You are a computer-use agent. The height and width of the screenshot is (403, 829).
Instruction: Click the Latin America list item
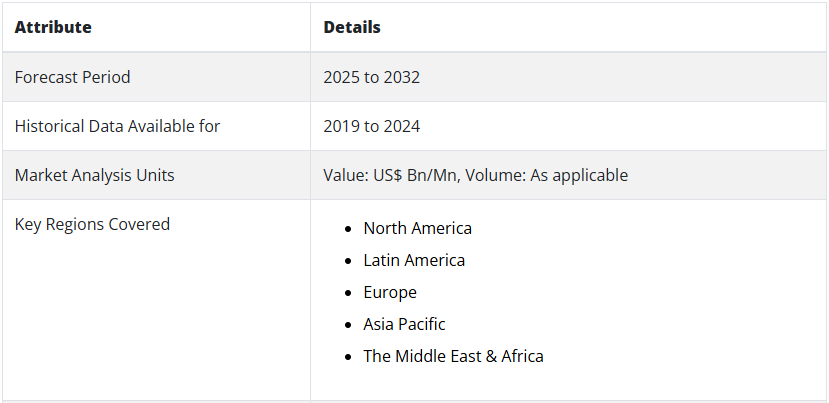click(414, 260)
